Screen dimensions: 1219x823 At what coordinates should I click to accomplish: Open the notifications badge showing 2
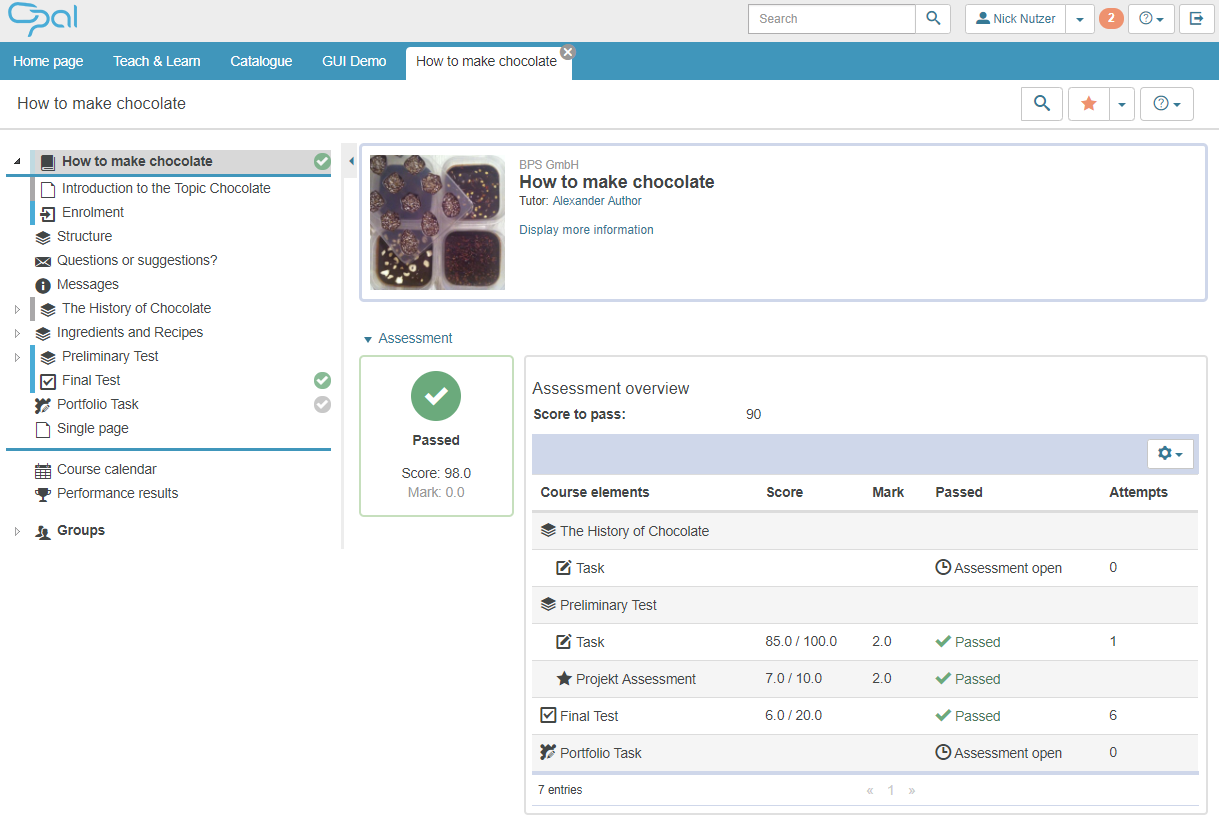(1111, 19)
